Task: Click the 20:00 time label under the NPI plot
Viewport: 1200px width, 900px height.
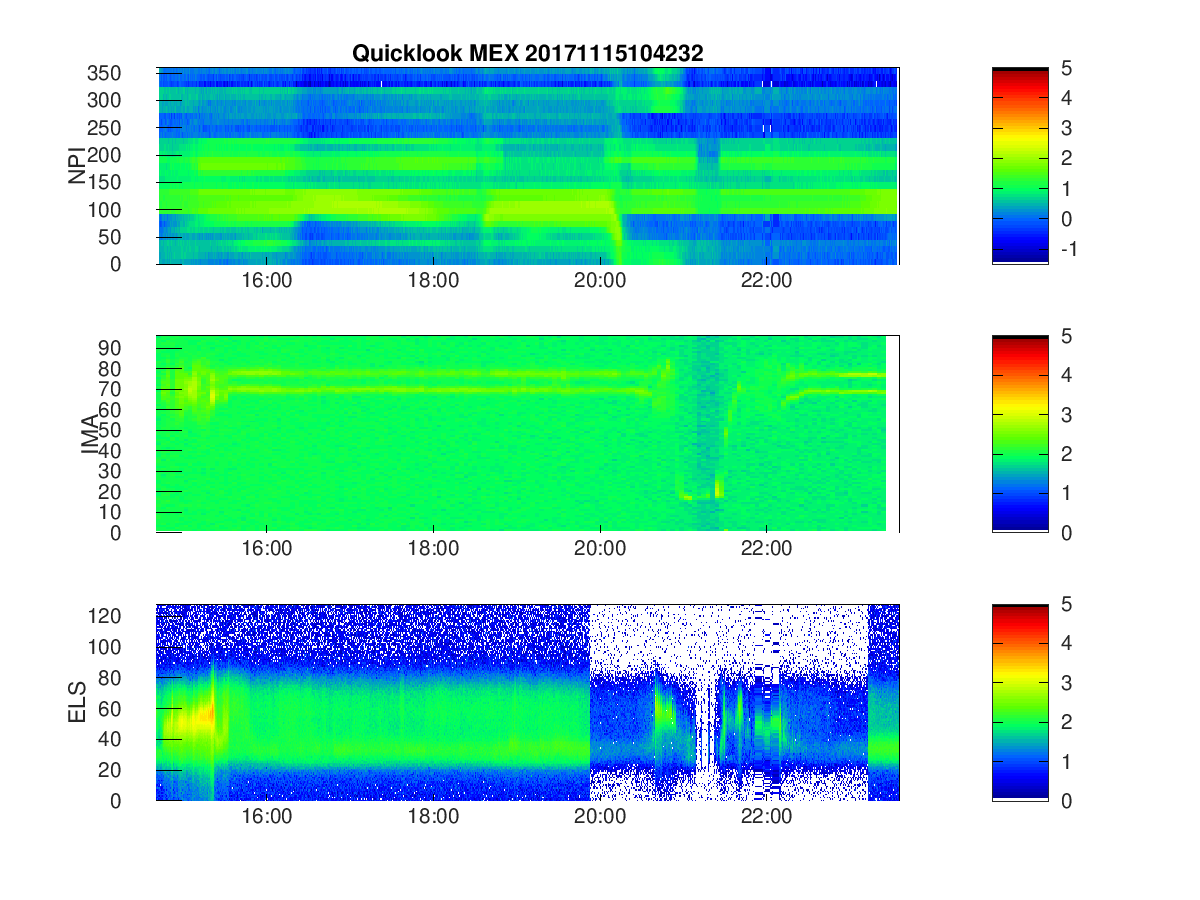Action: pos(600,282)
